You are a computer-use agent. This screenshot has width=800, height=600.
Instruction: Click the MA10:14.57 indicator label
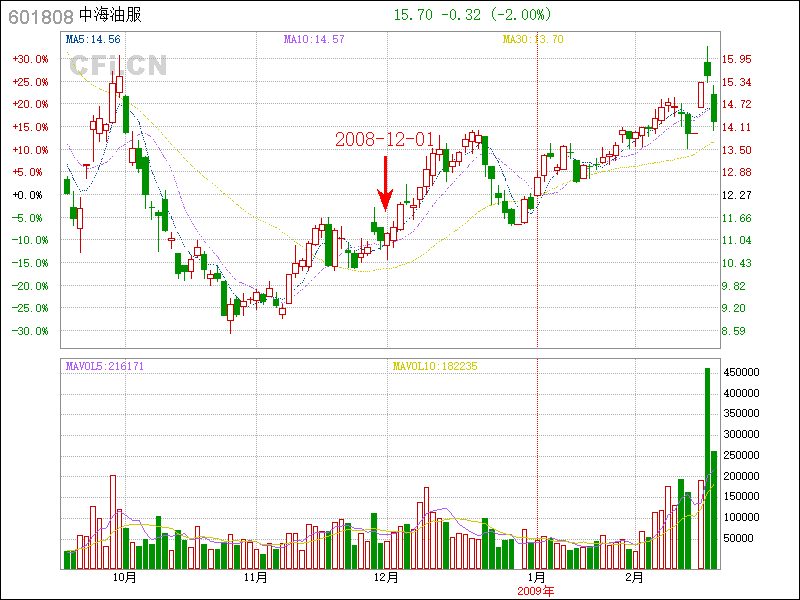(x=314, y=39)
